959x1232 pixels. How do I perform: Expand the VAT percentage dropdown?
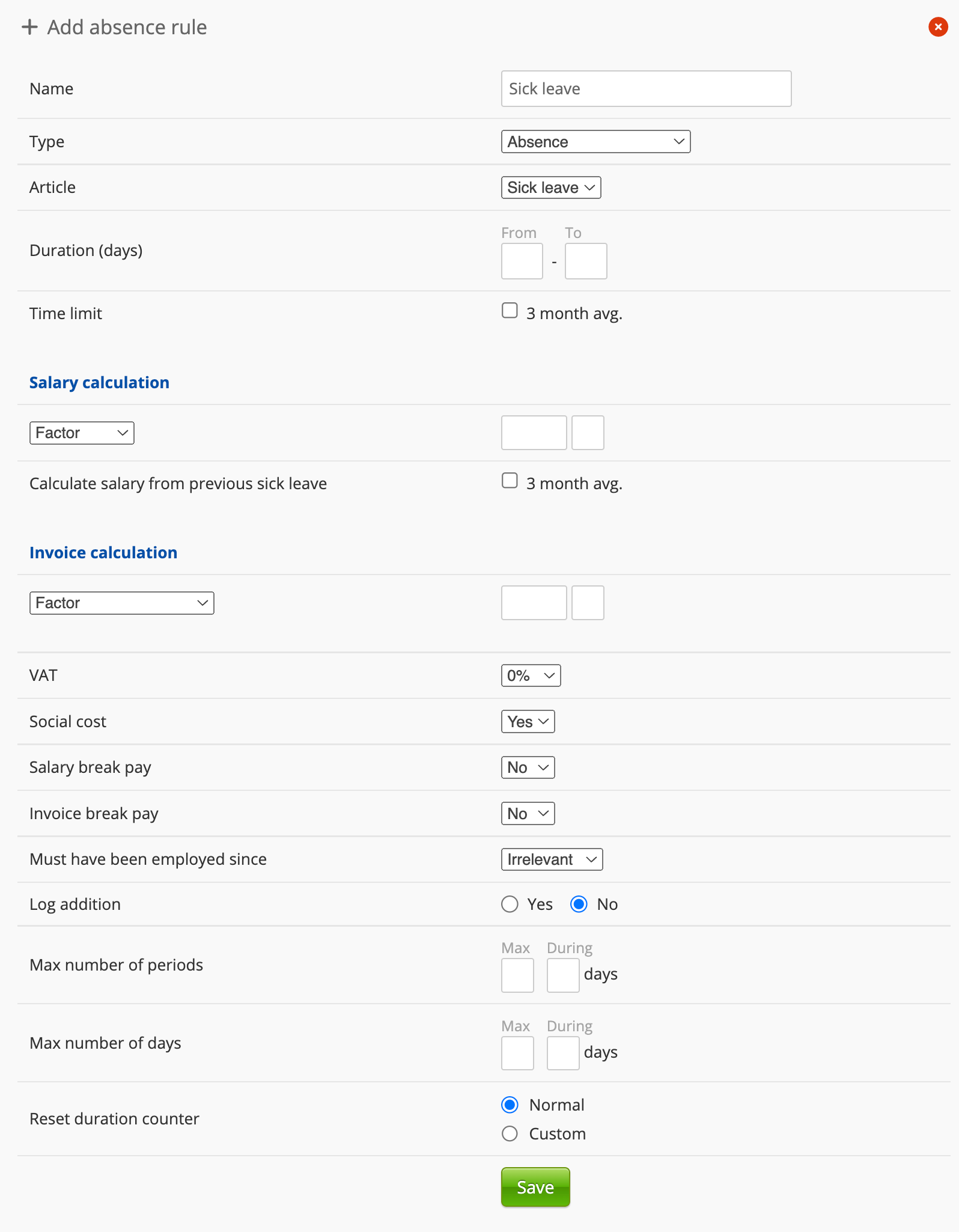click(x=531, y=675)
